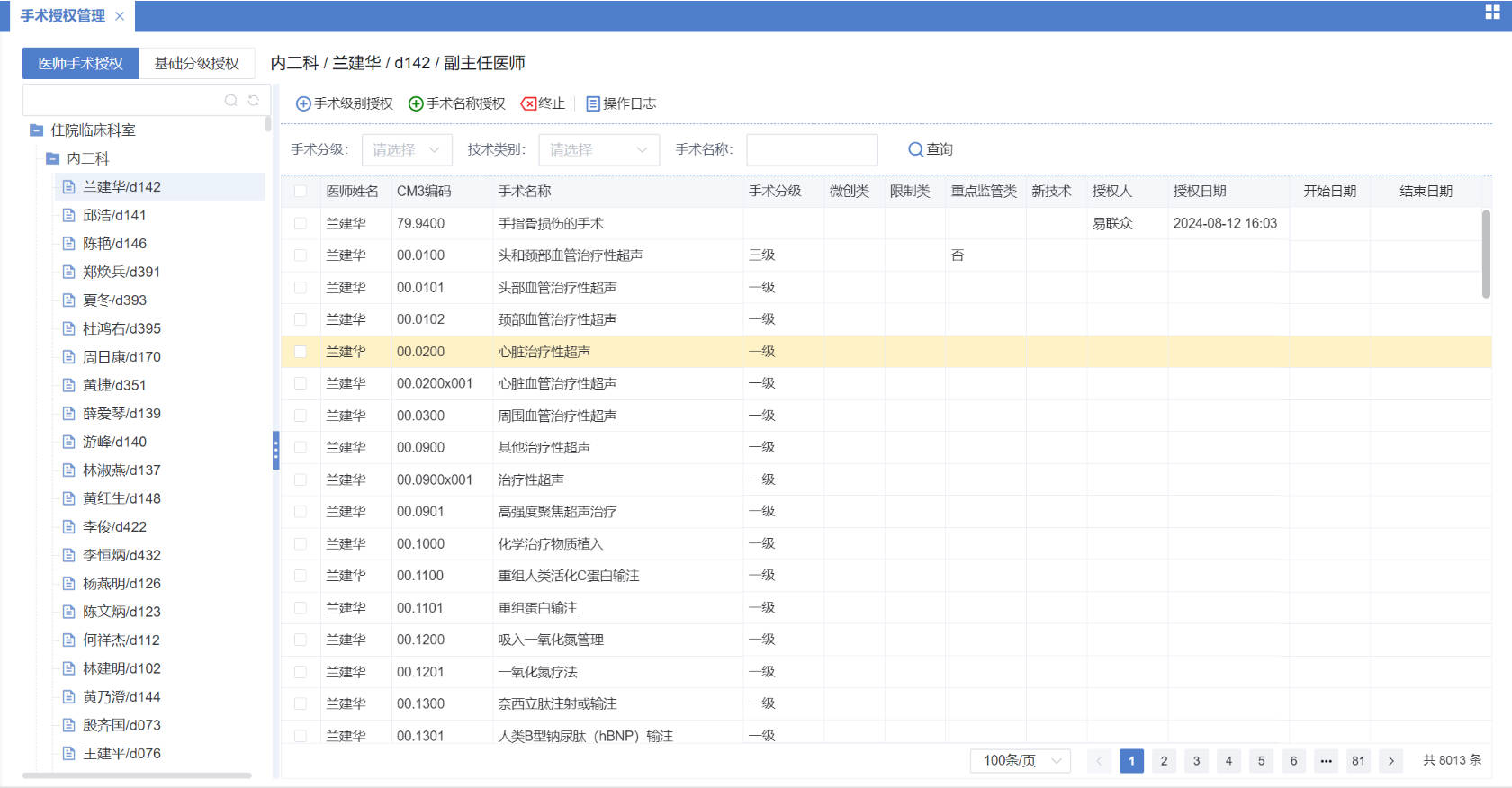Click the tree panel horizontal scrollbar
Viewport: 1512px width, 788px height.
click(x=137, y=775)
